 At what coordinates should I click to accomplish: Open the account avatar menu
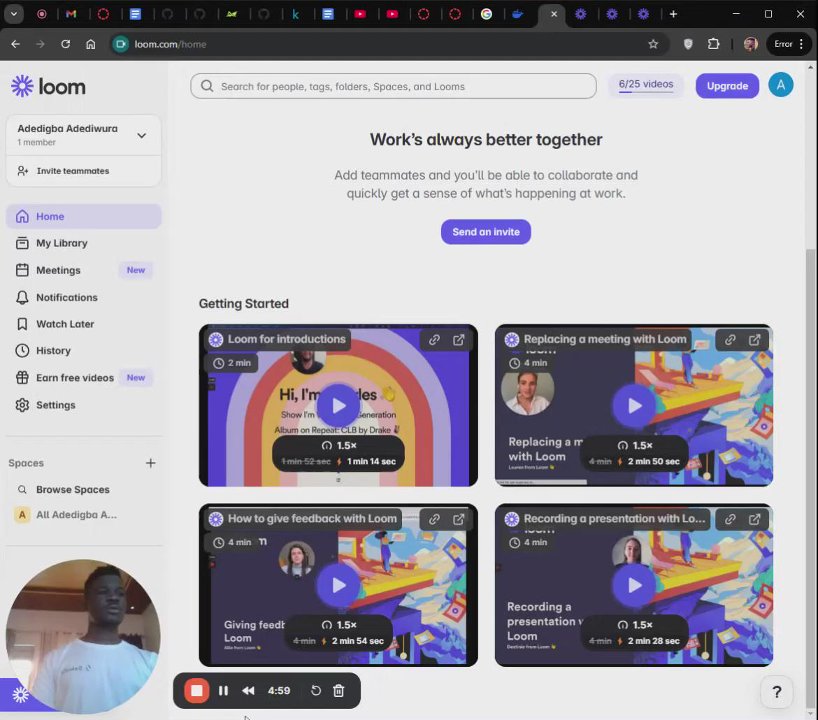(x=780, y=85)
